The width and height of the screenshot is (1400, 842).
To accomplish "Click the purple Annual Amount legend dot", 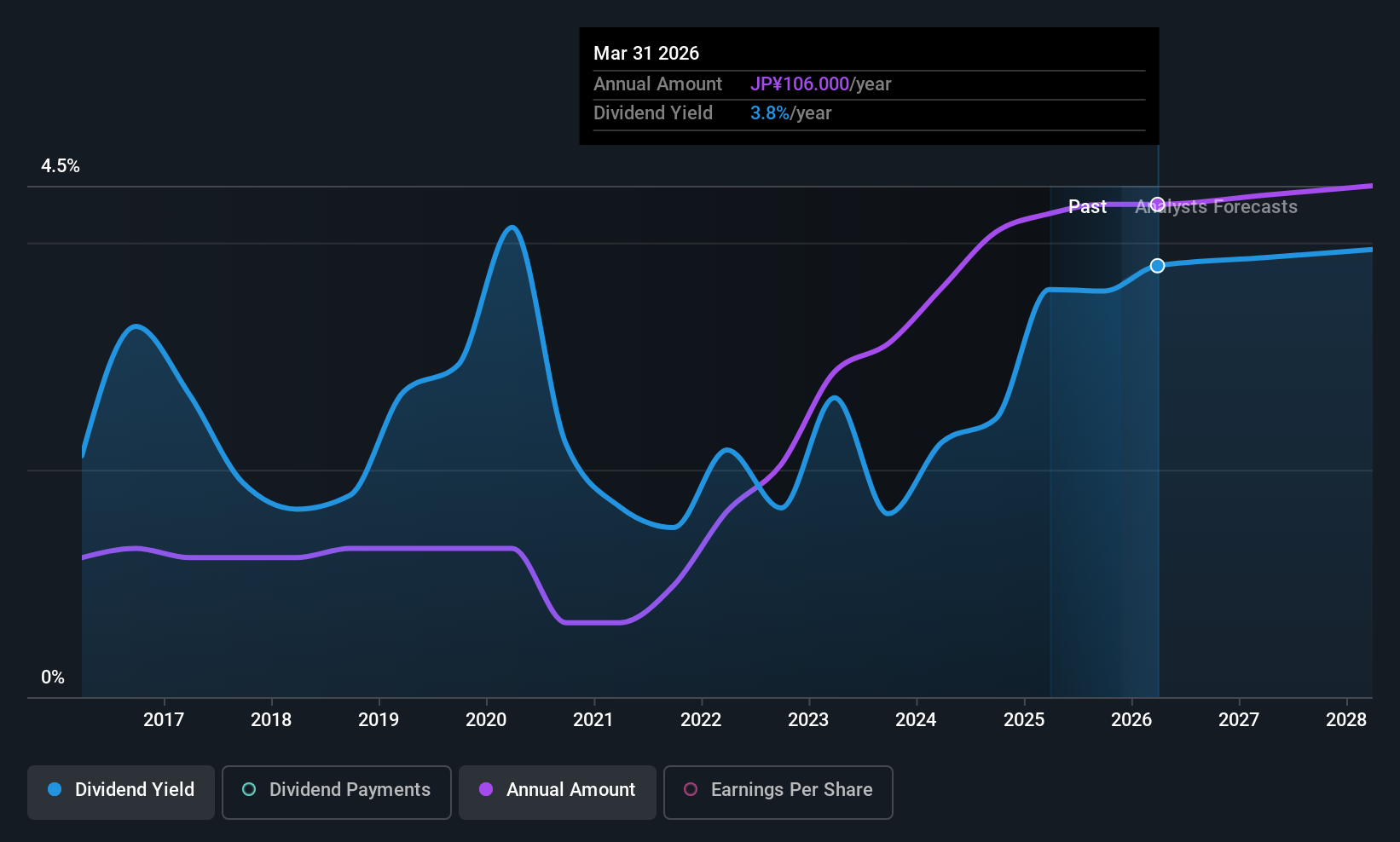I will [x=486, y=789].
